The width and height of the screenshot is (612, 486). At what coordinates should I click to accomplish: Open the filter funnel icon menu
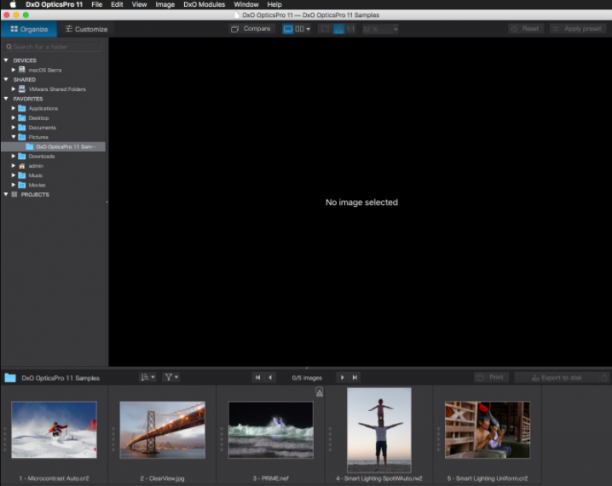[171, 377]
